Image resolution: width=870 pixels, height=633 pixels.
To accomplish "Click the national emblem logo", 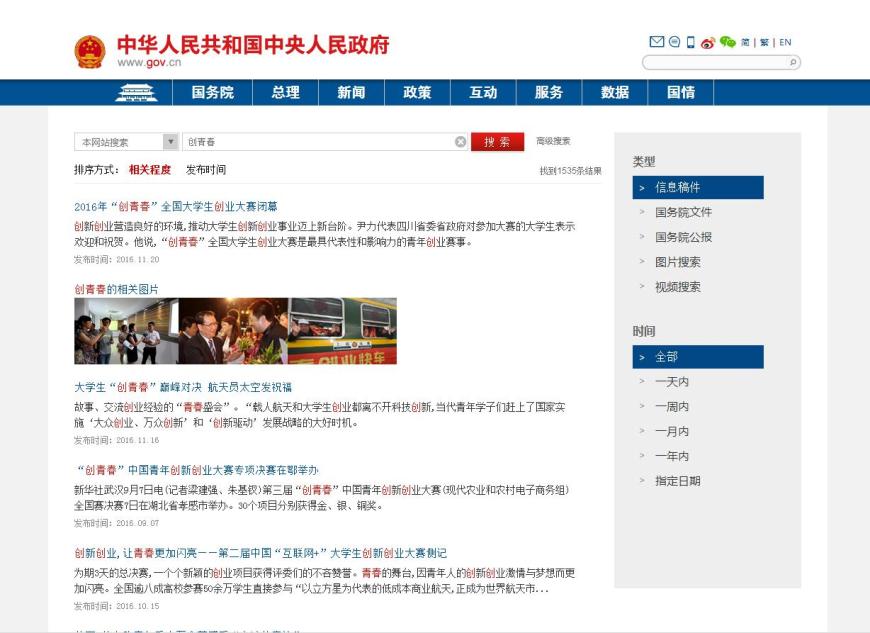I will click(x=91, y=44).
